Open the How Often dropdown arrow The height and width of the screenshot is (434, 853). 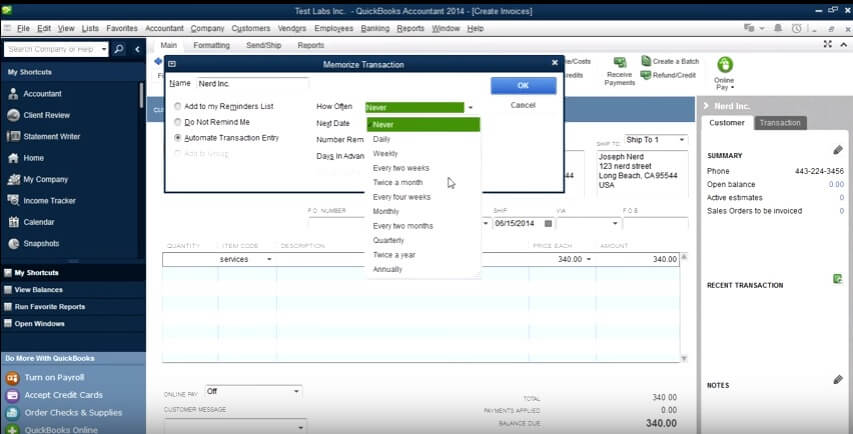[x=471, y=108]
